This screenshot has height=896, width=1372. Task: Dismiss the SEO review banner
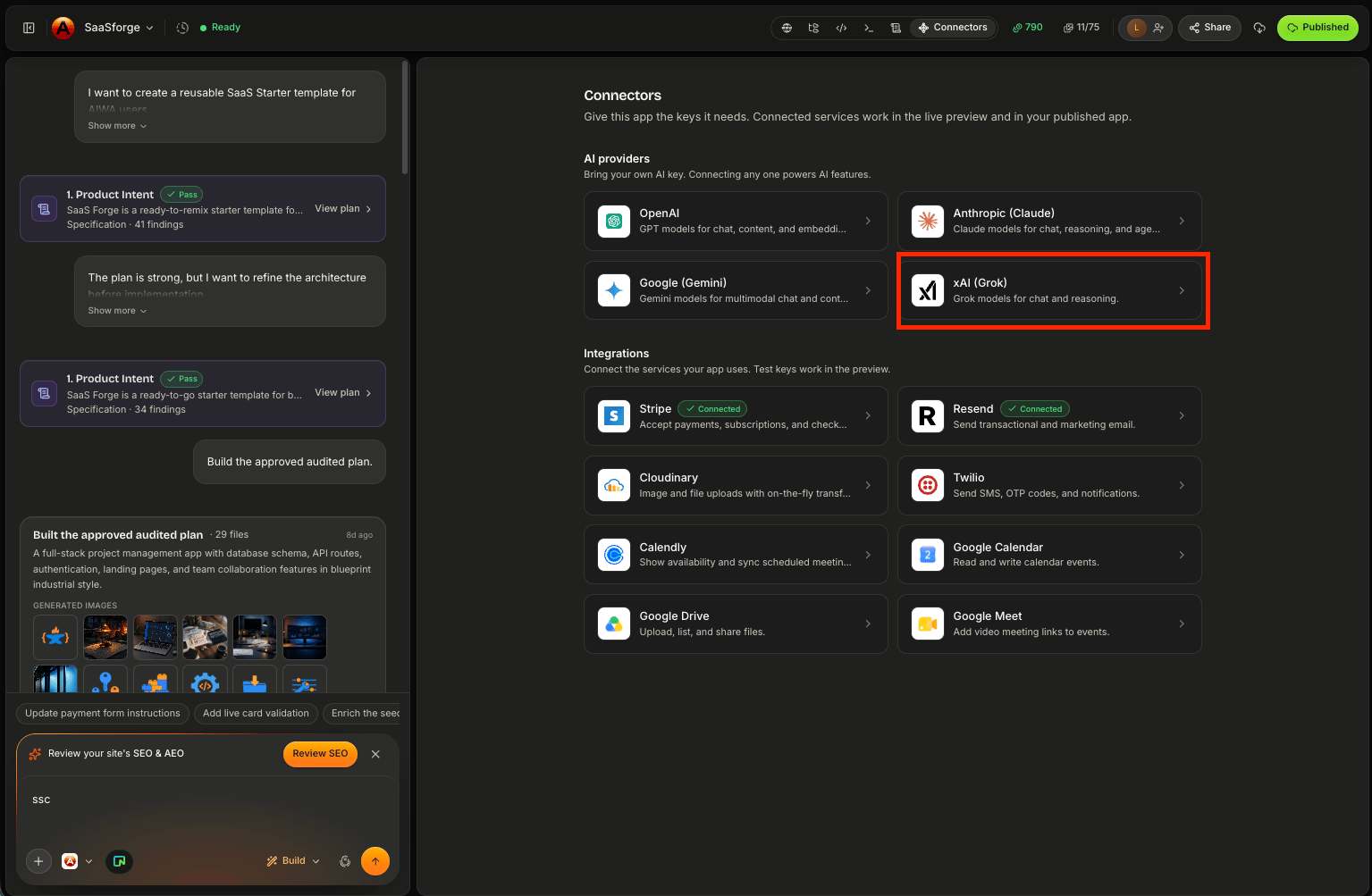[x=375, y=754]
